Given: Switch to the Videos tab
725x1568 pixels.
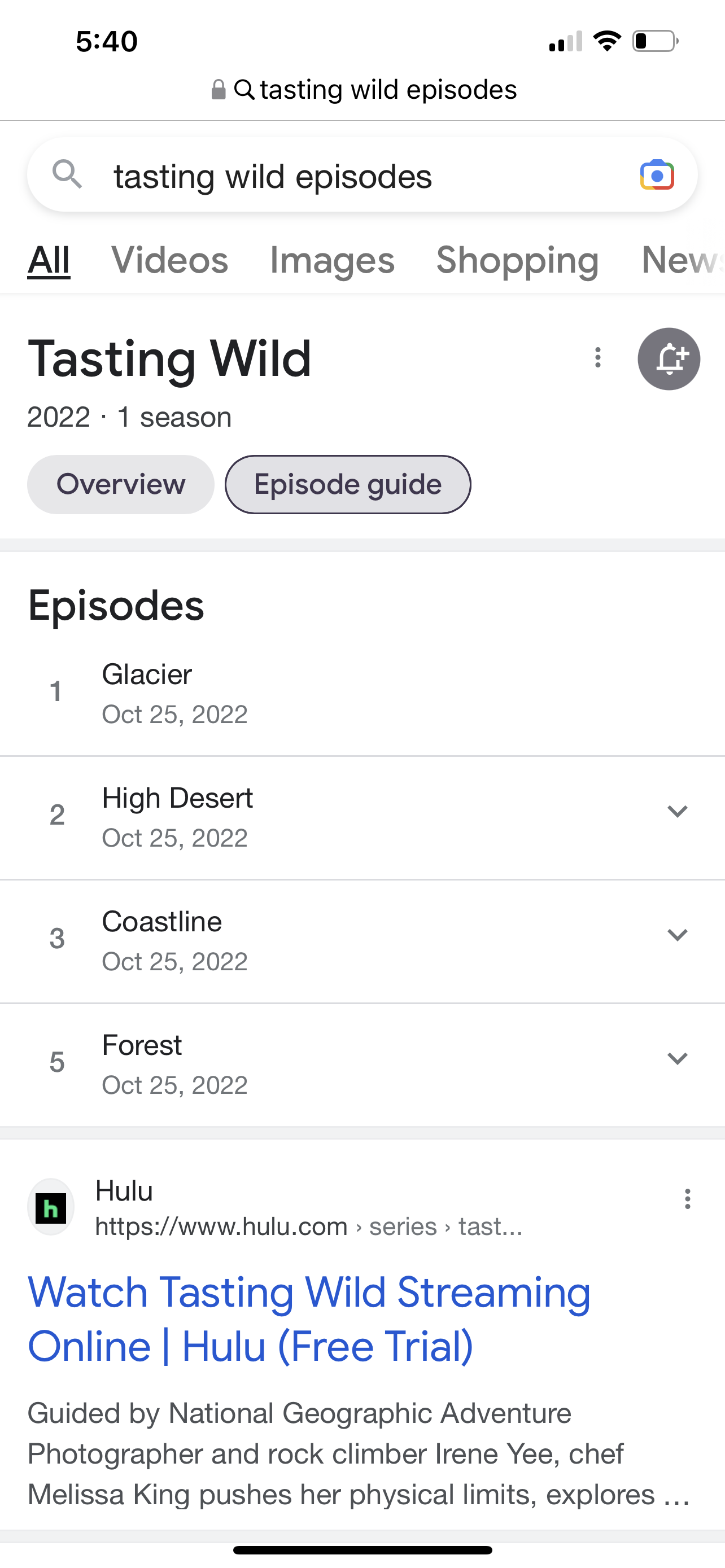Looking at the screenshot, I should 169,260.
